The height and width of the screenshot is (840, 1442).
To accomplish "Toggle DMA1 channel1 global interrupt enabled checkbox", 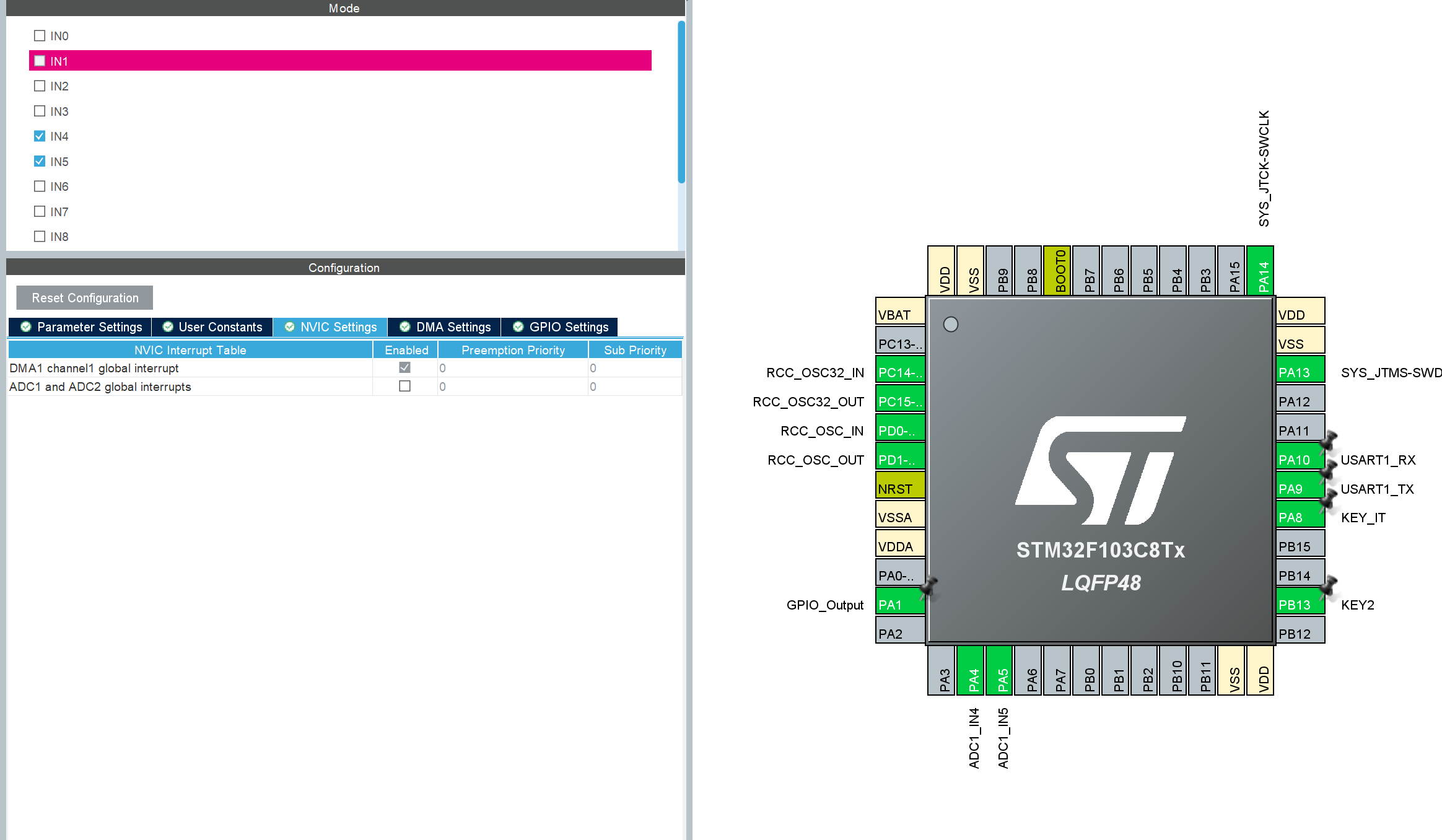I will click(405, 367).
